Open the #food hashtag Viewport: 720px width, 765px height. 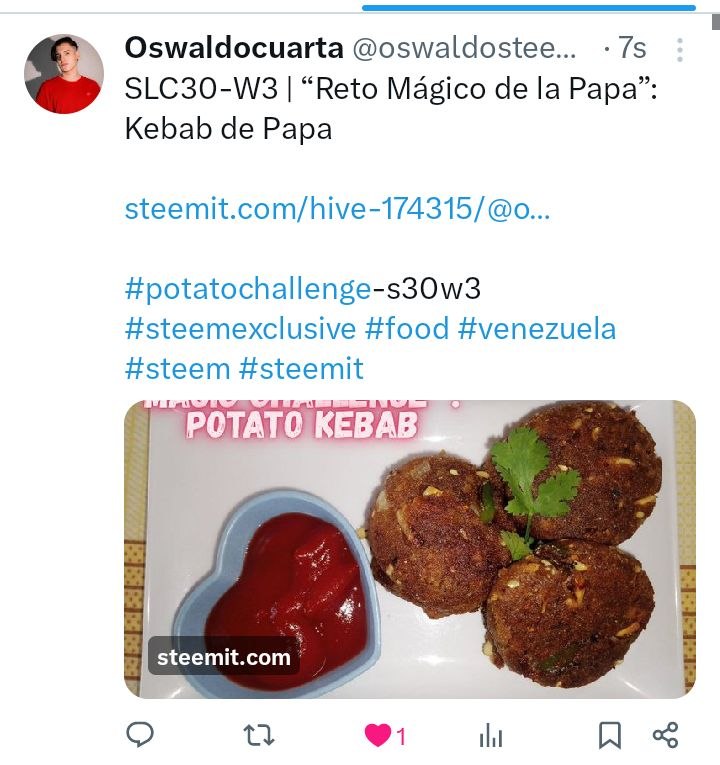(407, 328)
